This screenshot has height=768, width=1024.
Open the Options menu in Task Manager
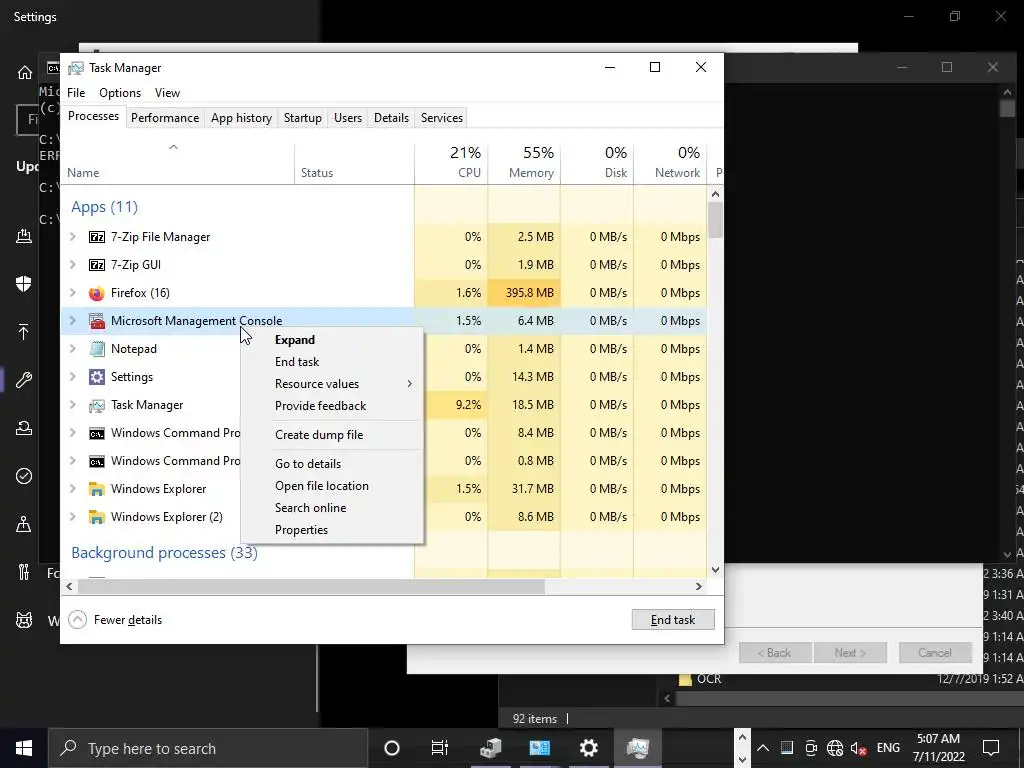[120, 93]
